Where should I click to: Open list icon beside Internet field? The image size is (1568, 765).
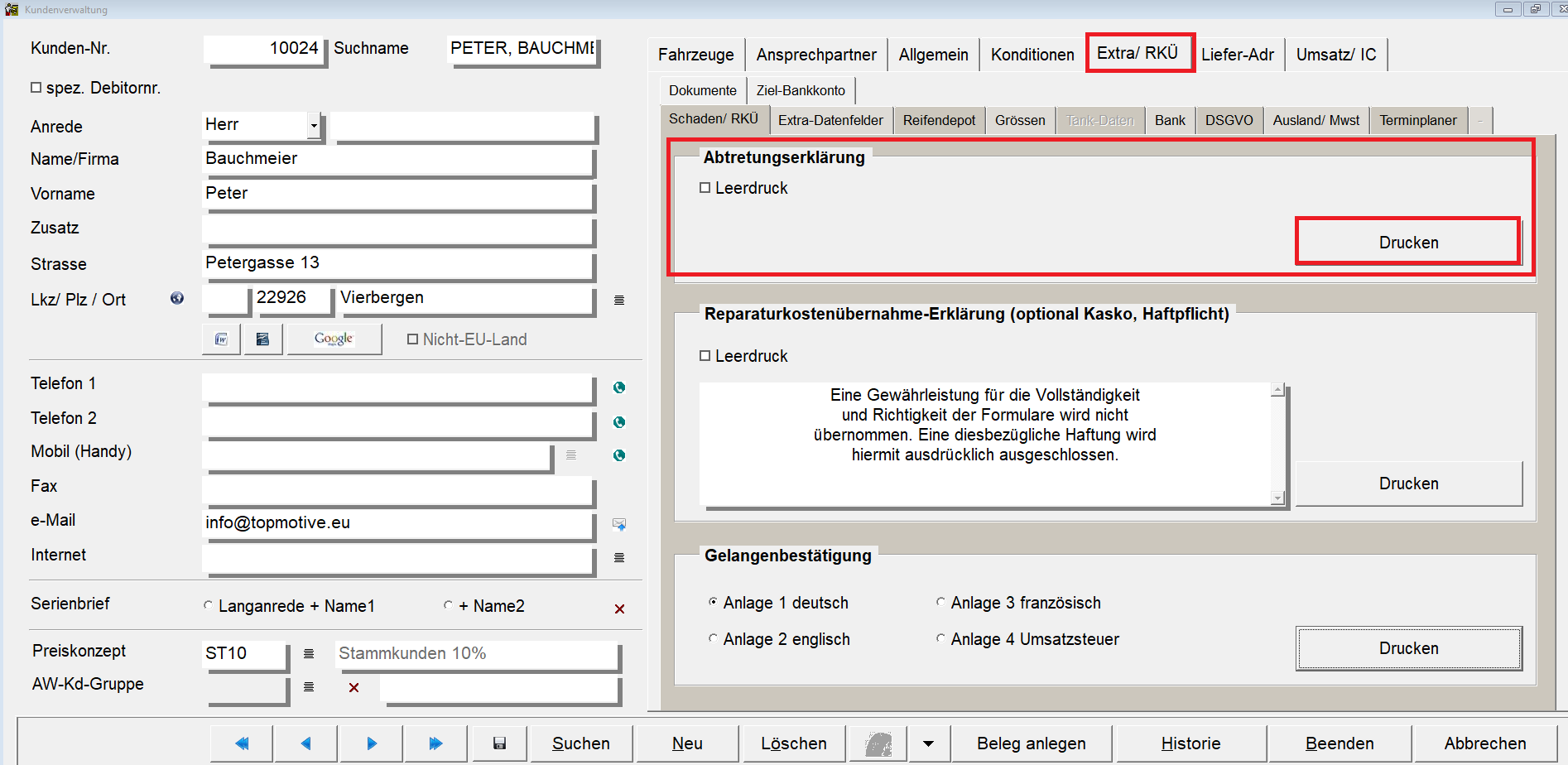point(619,557)
